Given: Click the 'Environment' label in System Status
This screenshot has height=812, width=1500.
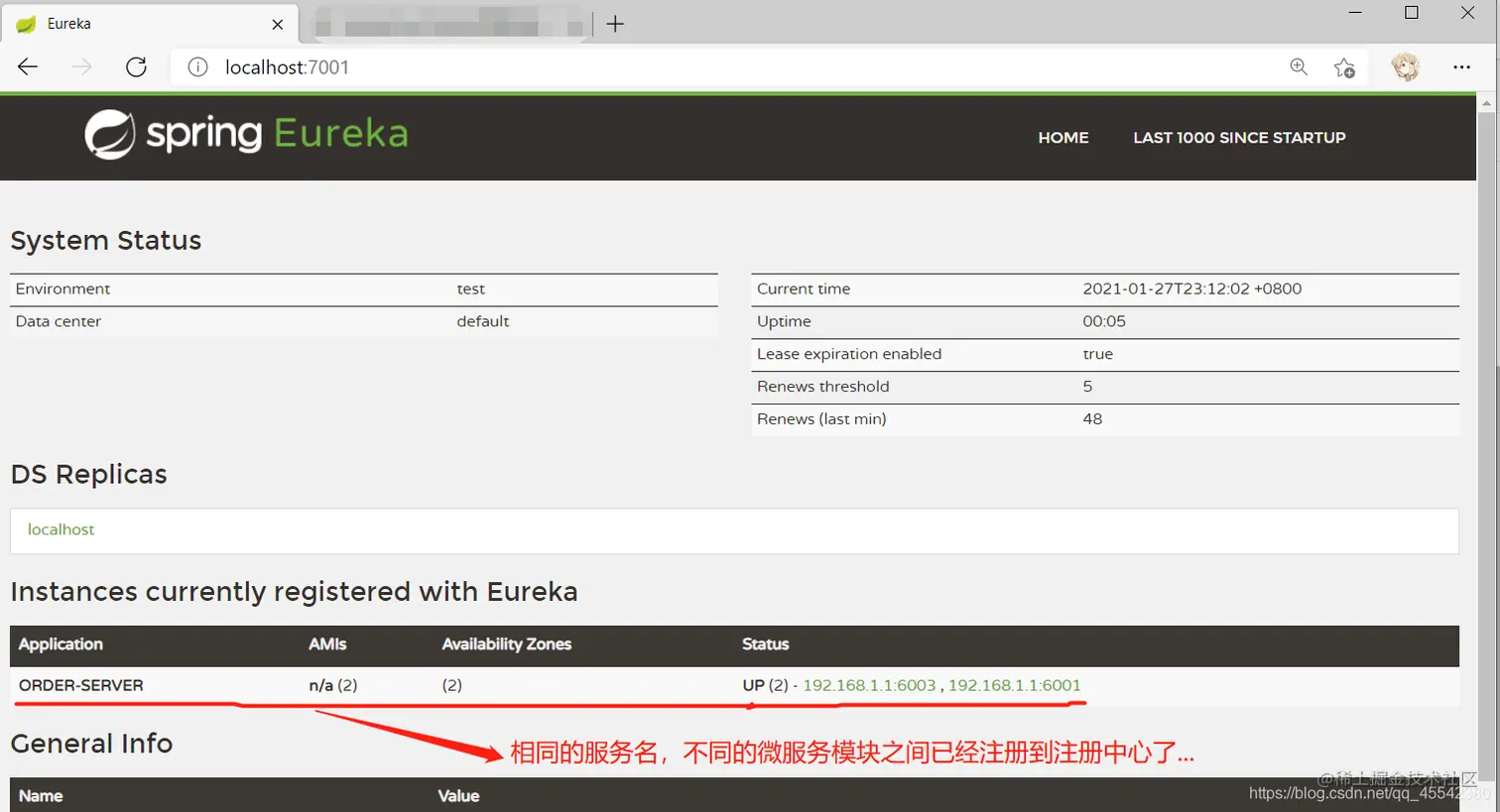Looking at the screenshot, I should click(62, 289).
